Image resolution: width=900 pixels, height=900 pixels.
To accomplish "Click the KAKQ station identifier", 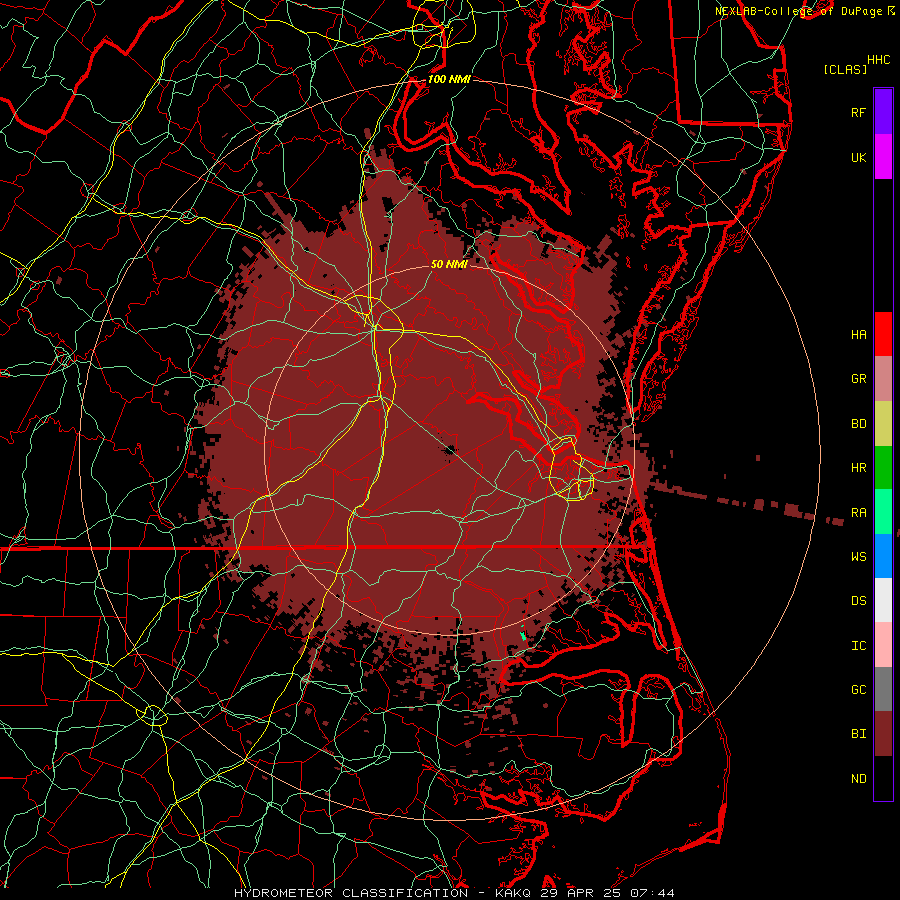I will (x=512, y=893).
